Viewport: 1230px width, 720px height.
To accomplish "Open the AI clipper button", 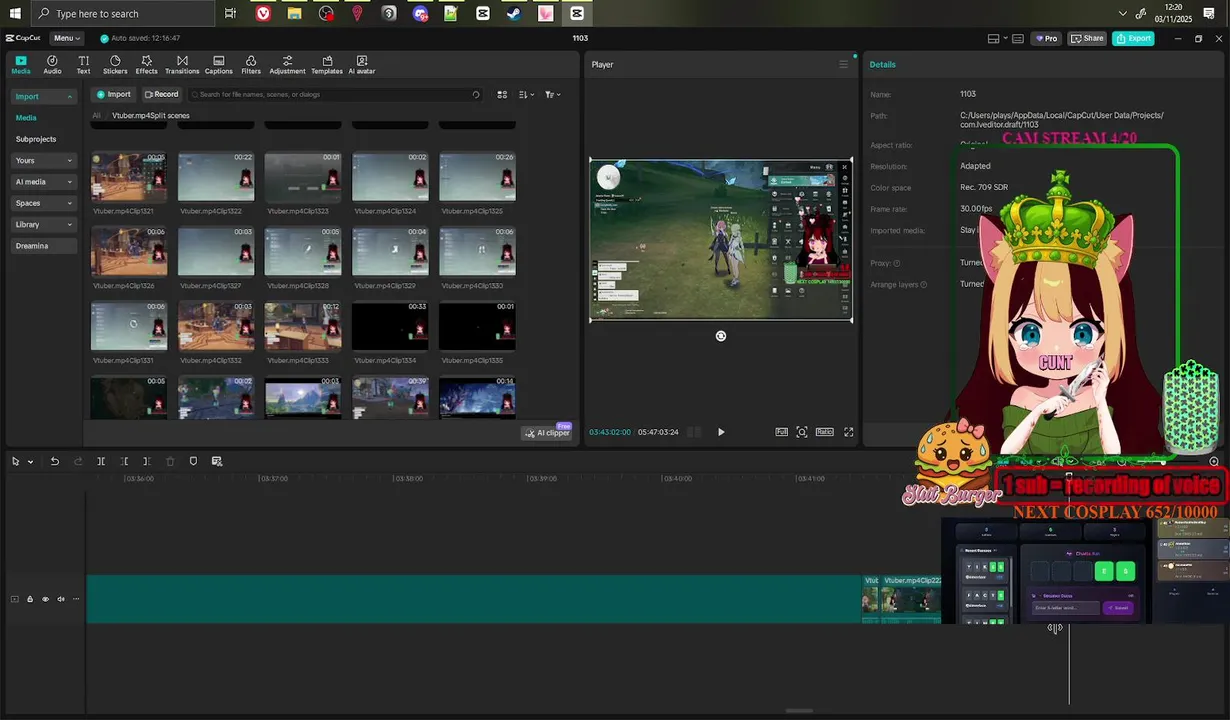I will [x=546, y=432].
